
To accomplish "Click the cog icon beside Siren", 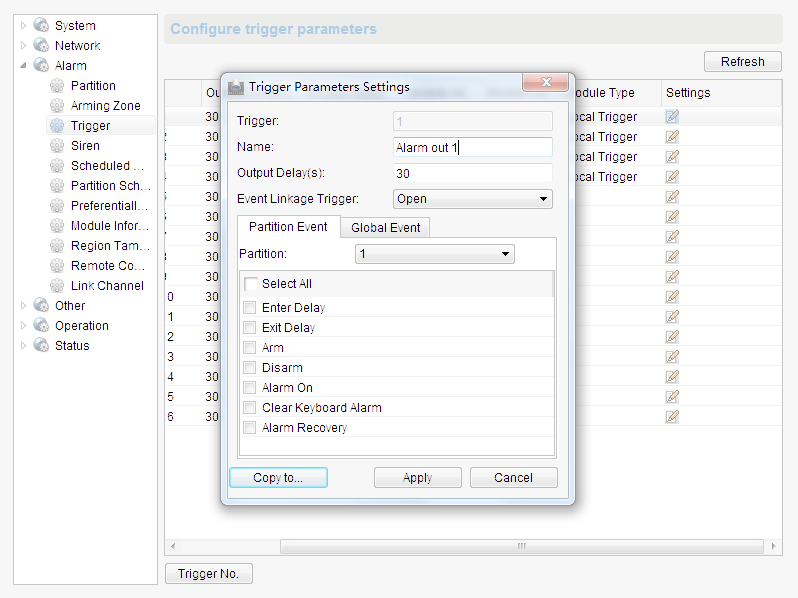I will (x=57, y=146).
